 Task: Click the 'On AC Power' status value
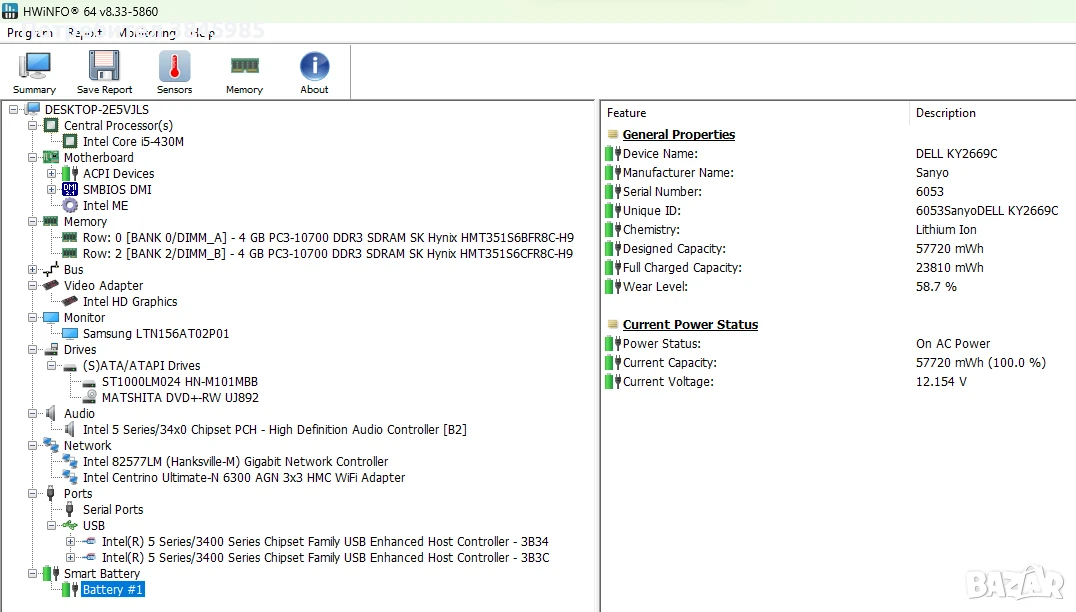click(x=953, y=344)
